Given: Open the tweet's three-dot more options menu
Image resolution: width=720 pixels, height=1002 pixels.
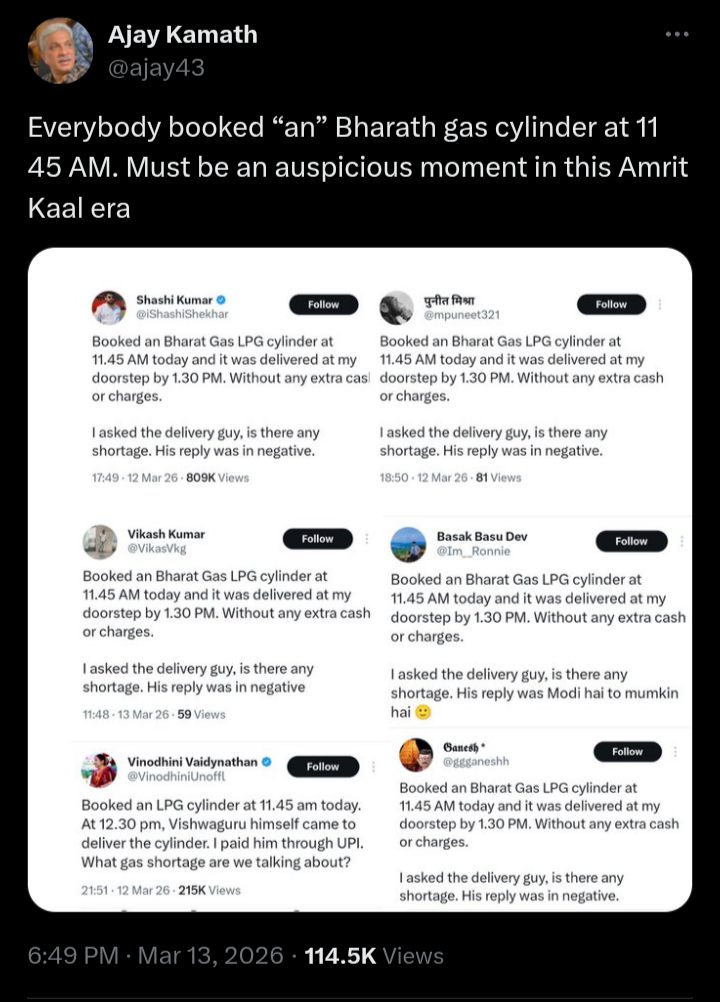Looking at the screenshot, I should [x=677, y=35].
